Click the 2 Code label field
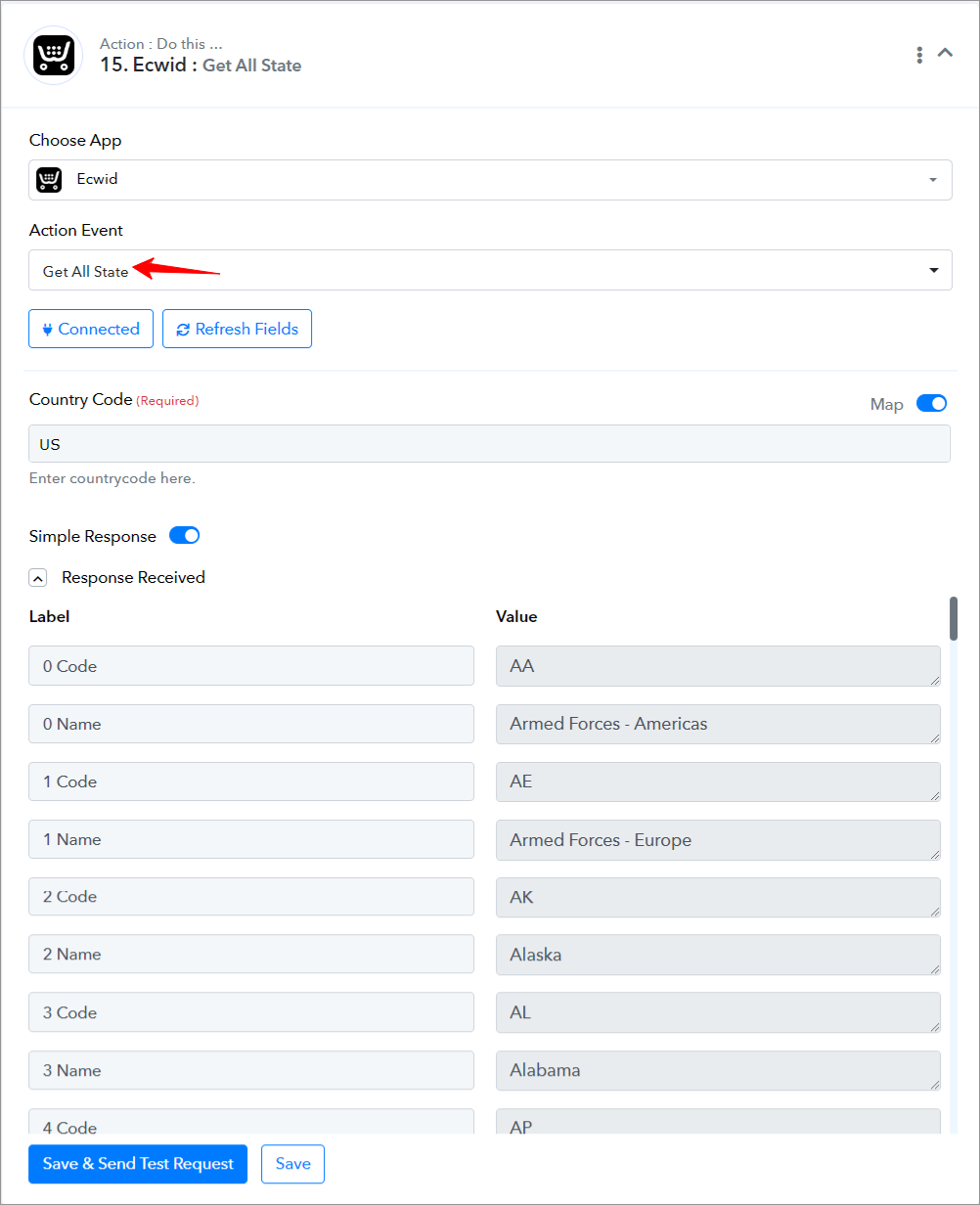The width and height of the screenshot is (980, 1205). 251,896
